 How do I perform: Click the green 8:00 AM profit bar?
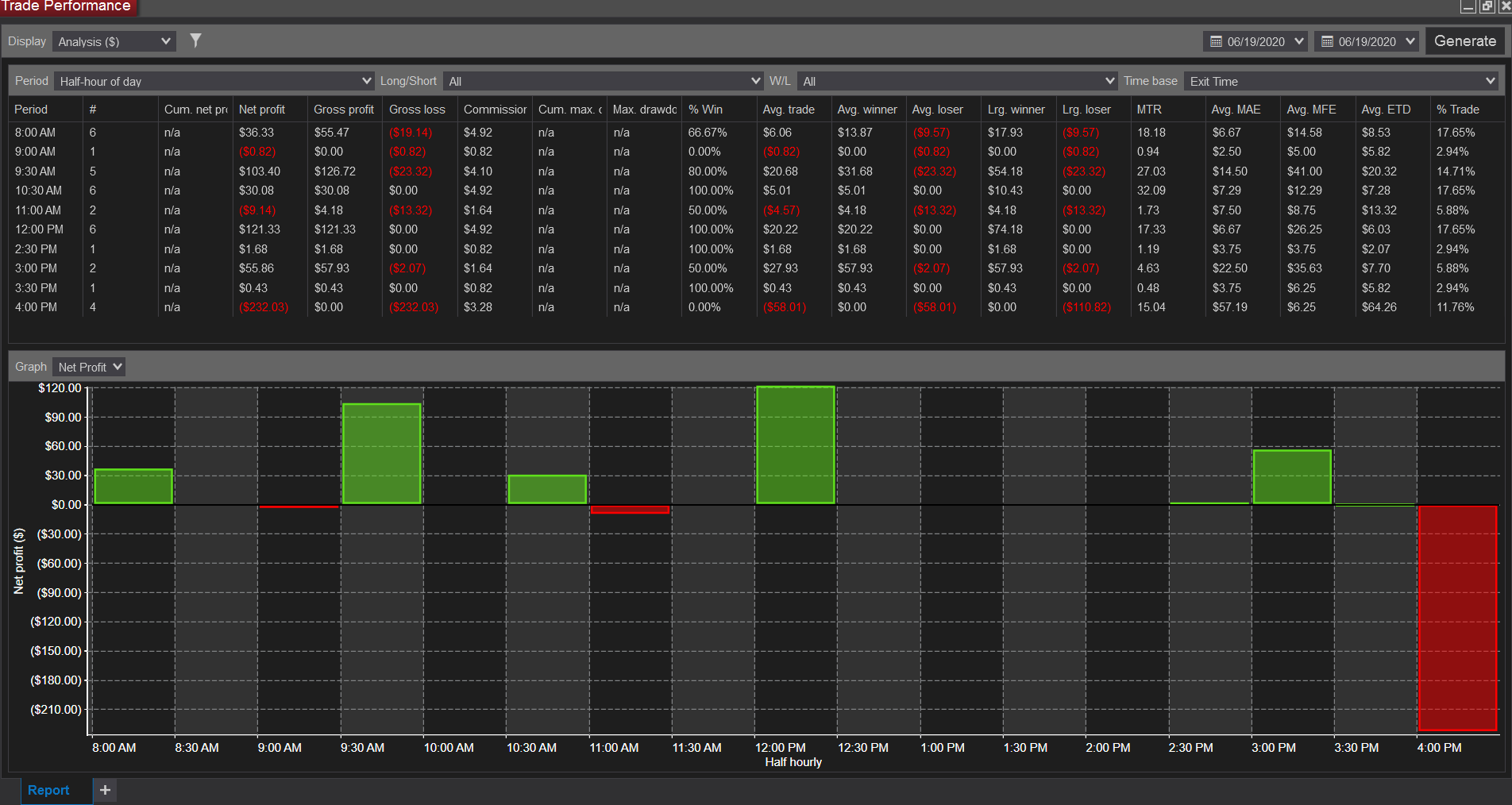point(133,487)
